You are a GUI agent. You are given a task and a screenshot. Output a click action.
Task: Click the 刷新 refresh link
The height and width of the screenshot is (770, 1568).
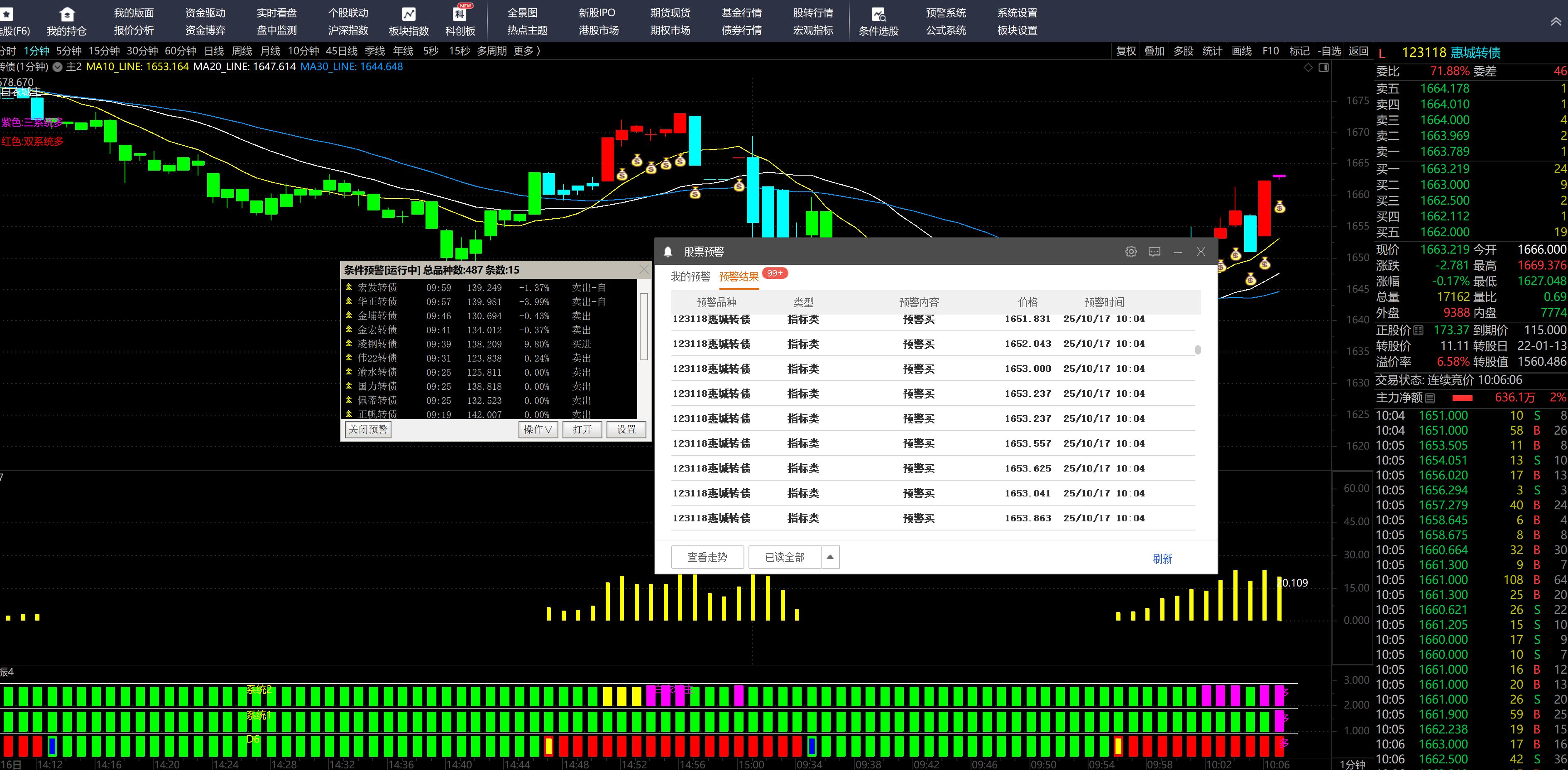1162,558
